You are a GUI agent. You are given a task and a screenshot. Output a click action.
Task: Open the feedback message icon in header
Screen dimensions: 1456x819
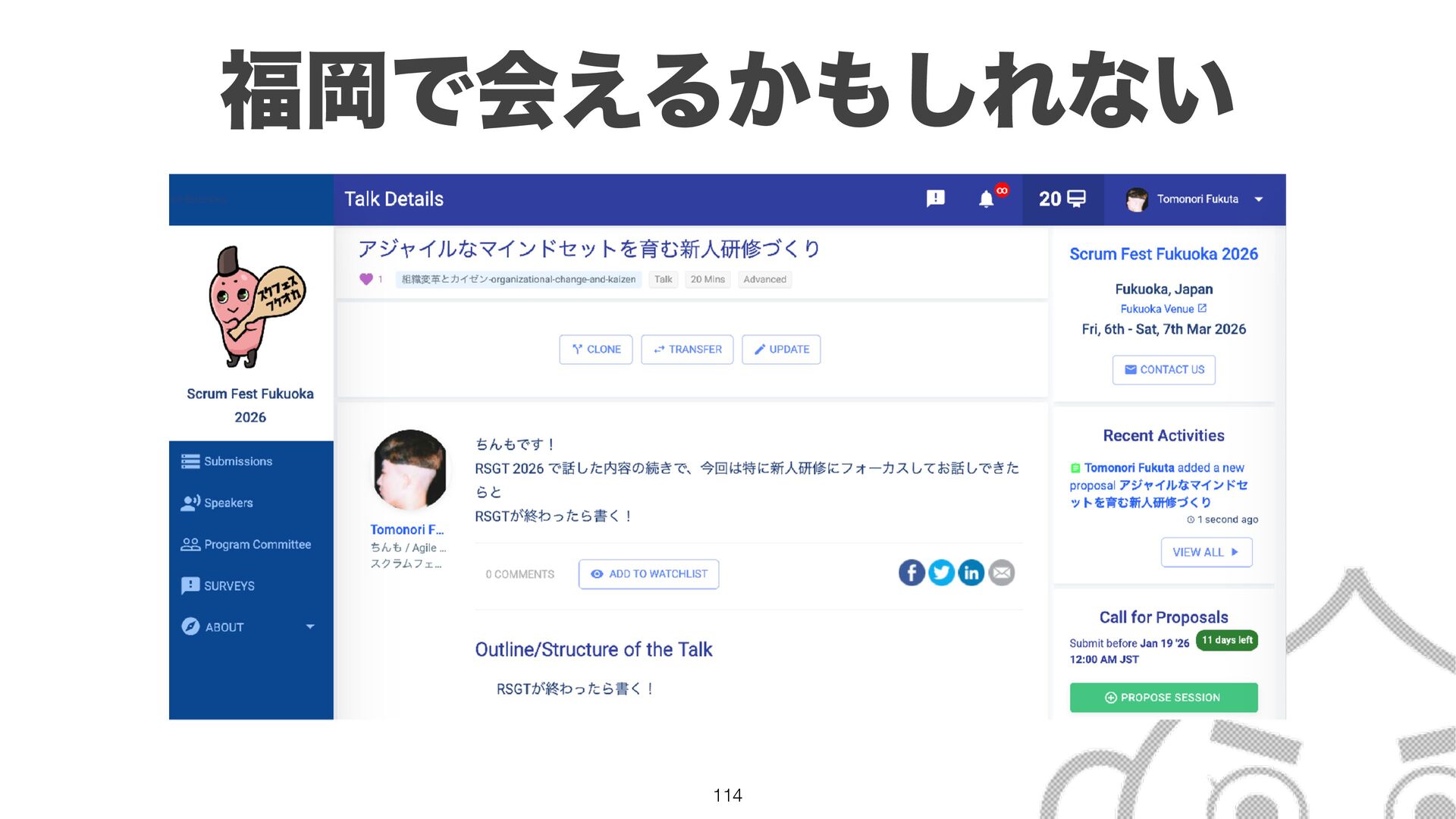[x=936, y=199]
